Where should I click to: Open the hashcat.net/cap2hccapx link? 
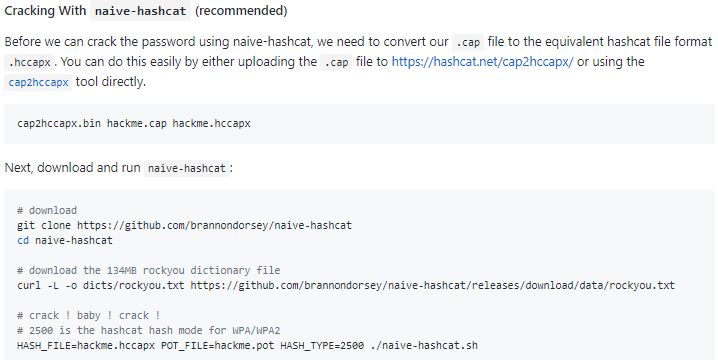[x=482, y=61]
